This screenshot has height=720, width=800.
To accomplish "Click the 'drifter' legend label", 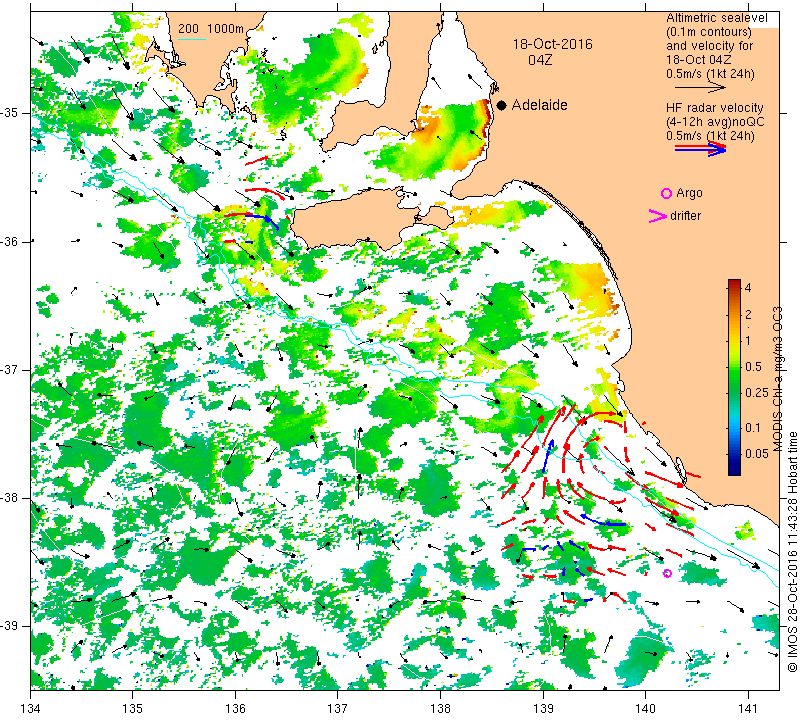I will click(685, 216).
